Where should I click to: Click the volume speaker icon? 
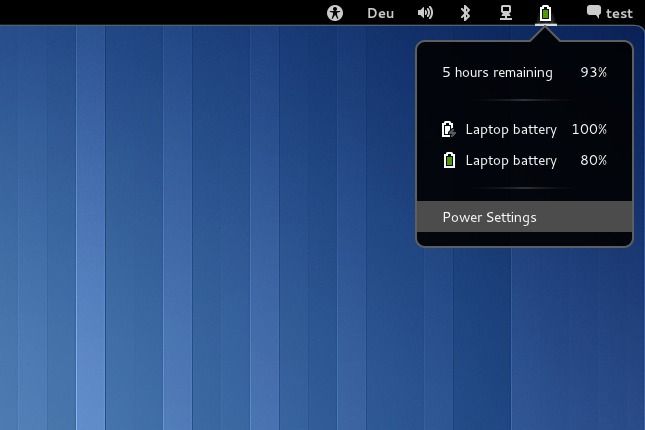(x=425, y=13)
